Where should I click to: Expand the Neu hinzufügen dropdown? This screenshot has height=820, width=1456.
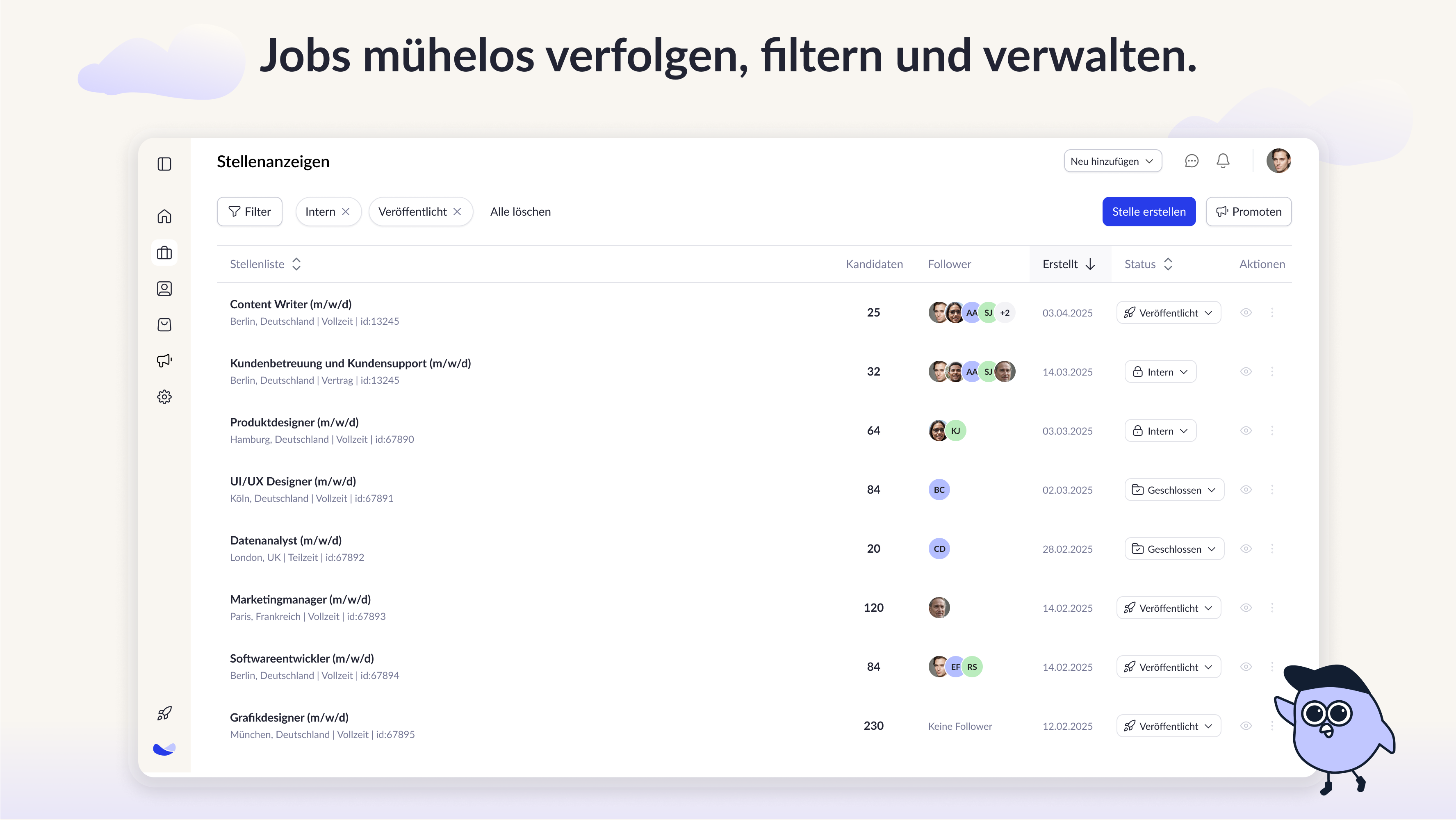(x=1112, y=161)
